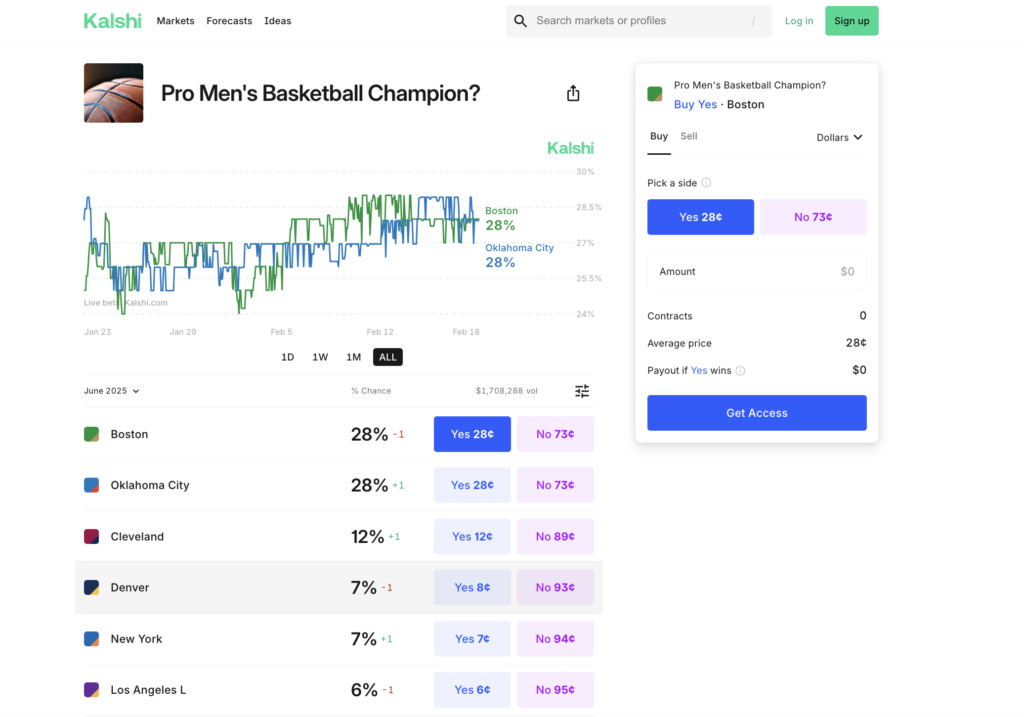Screen dimensions: 1024x717
Task: Switch to the Buy tab
Action: (x=659, y=136)
